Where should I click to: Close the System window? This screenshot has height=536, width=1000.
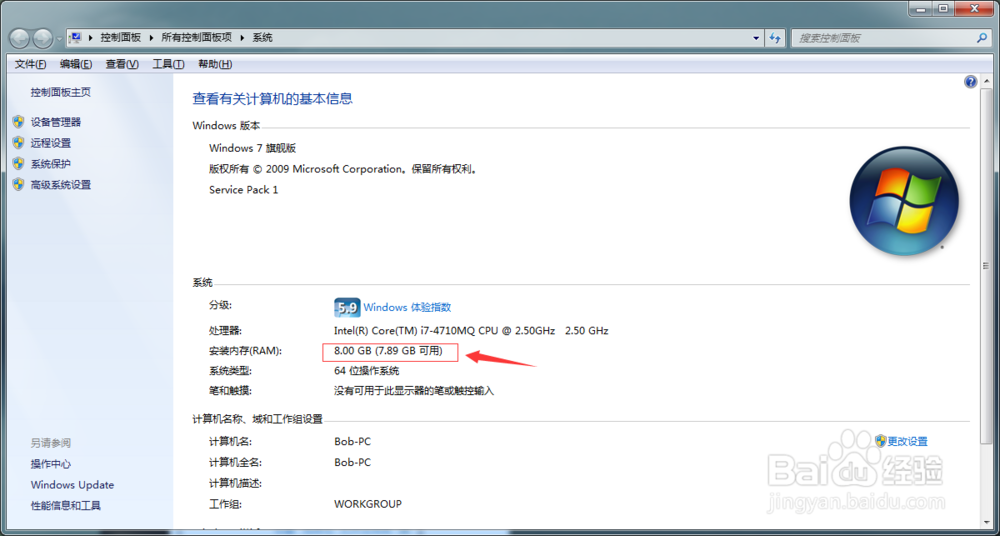[973, 8]
